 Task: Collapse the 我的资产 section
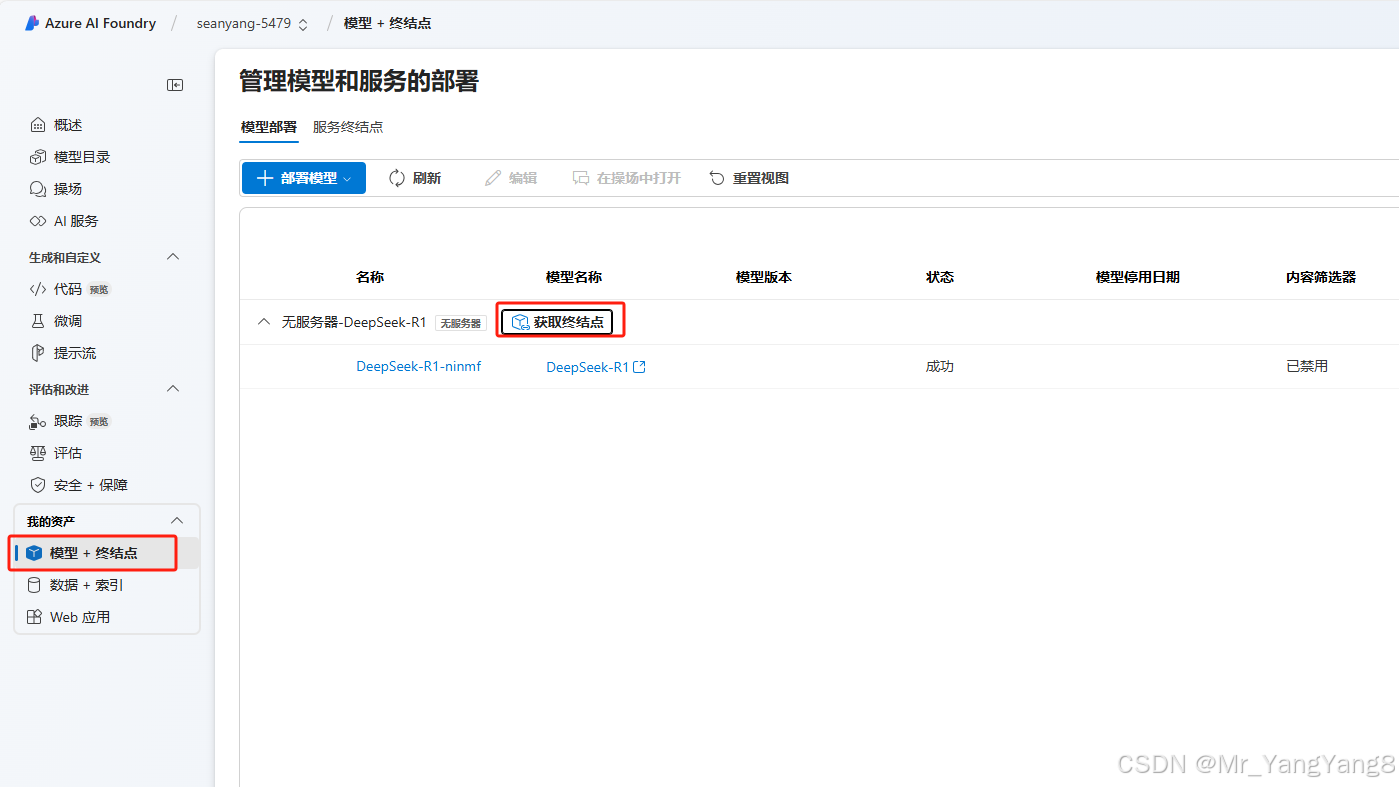point(177,521)
